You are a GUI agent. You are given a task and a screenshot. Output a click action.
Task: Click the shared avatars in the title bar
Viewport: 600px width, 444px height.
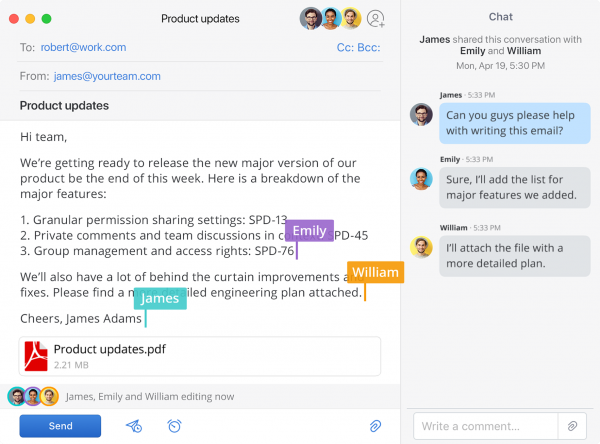coord(330,18)
